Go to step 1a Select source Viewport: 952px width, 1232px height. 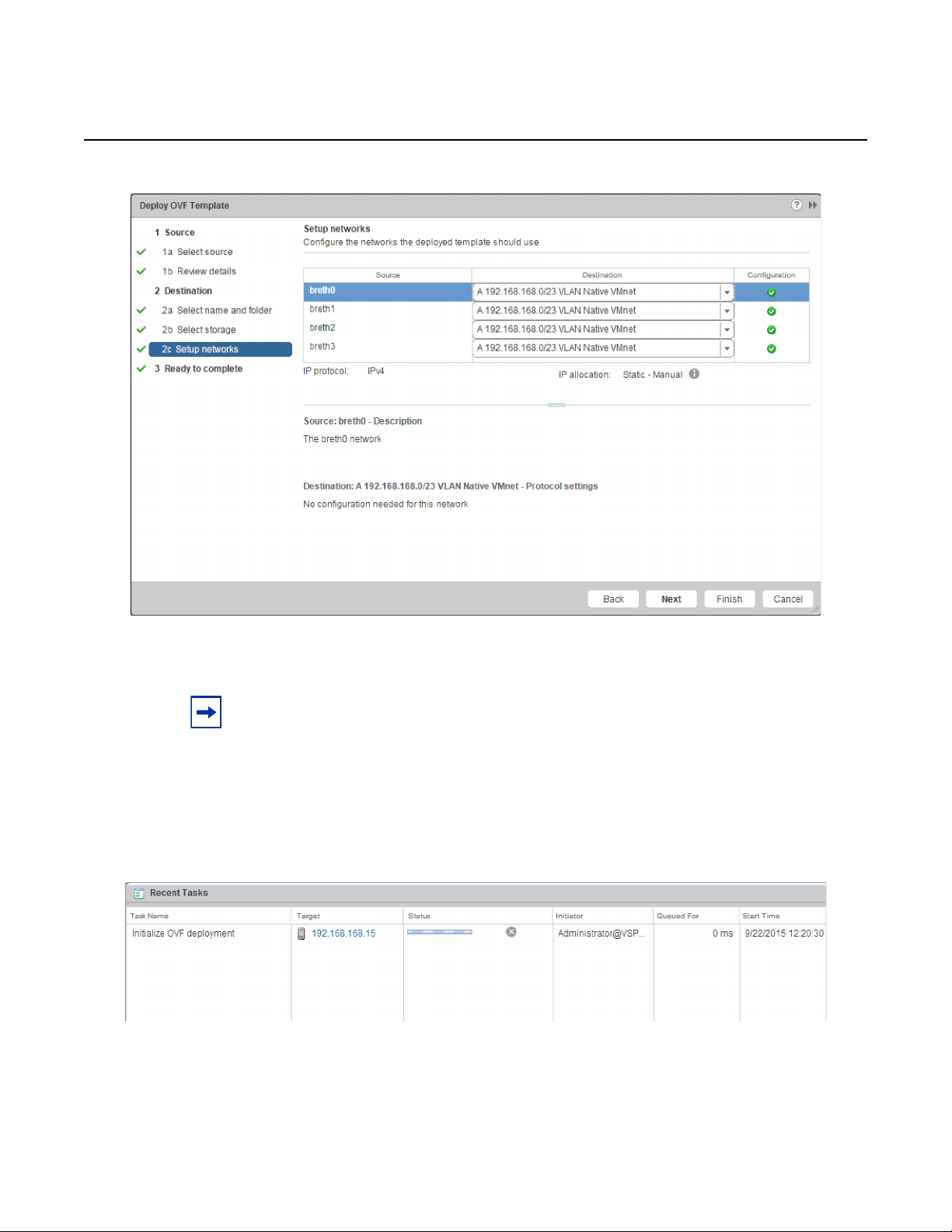tap(197, 252)
